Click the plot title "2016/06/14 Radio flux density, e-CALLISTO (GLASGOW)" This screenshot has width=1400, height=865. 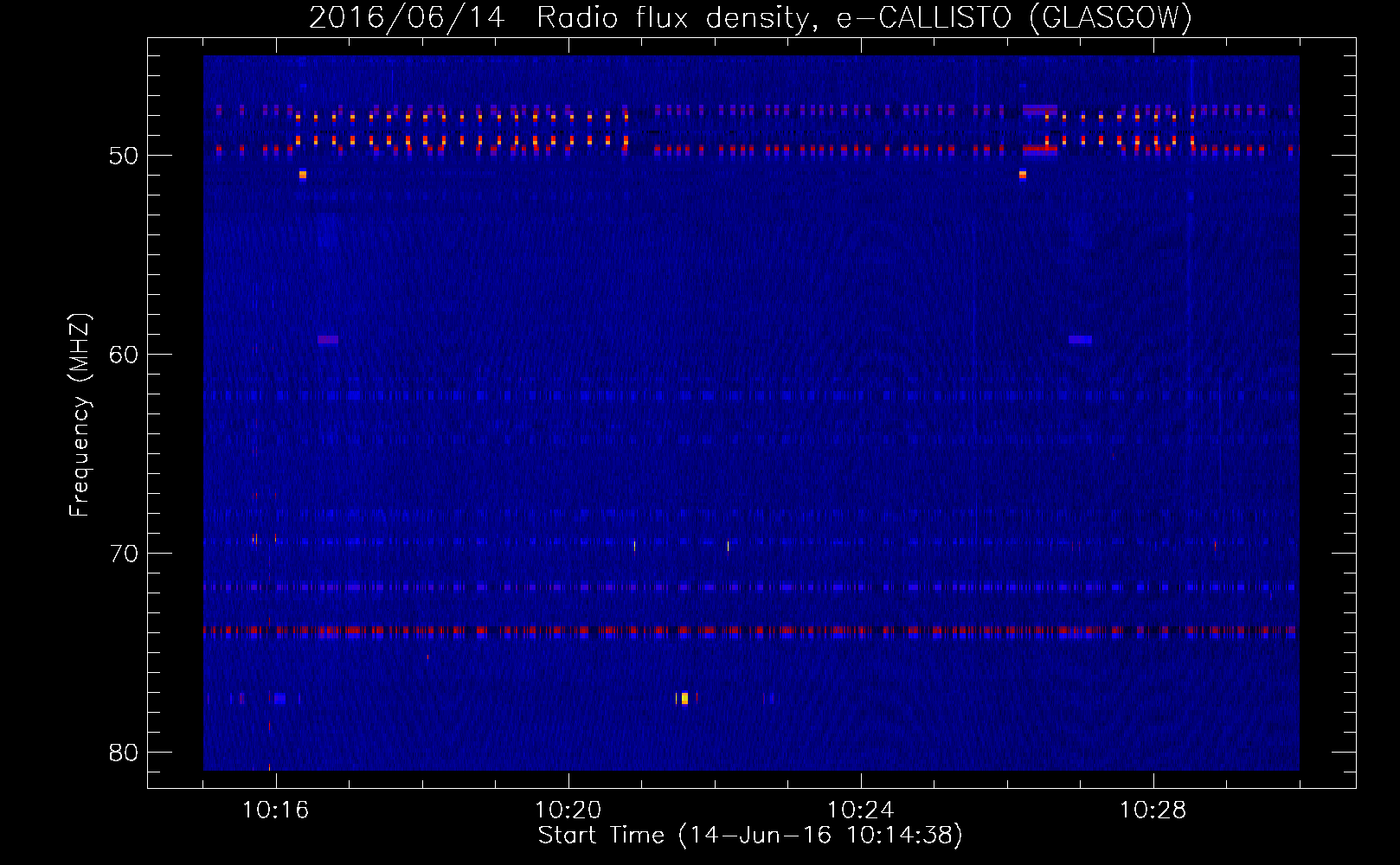[750, 17]
